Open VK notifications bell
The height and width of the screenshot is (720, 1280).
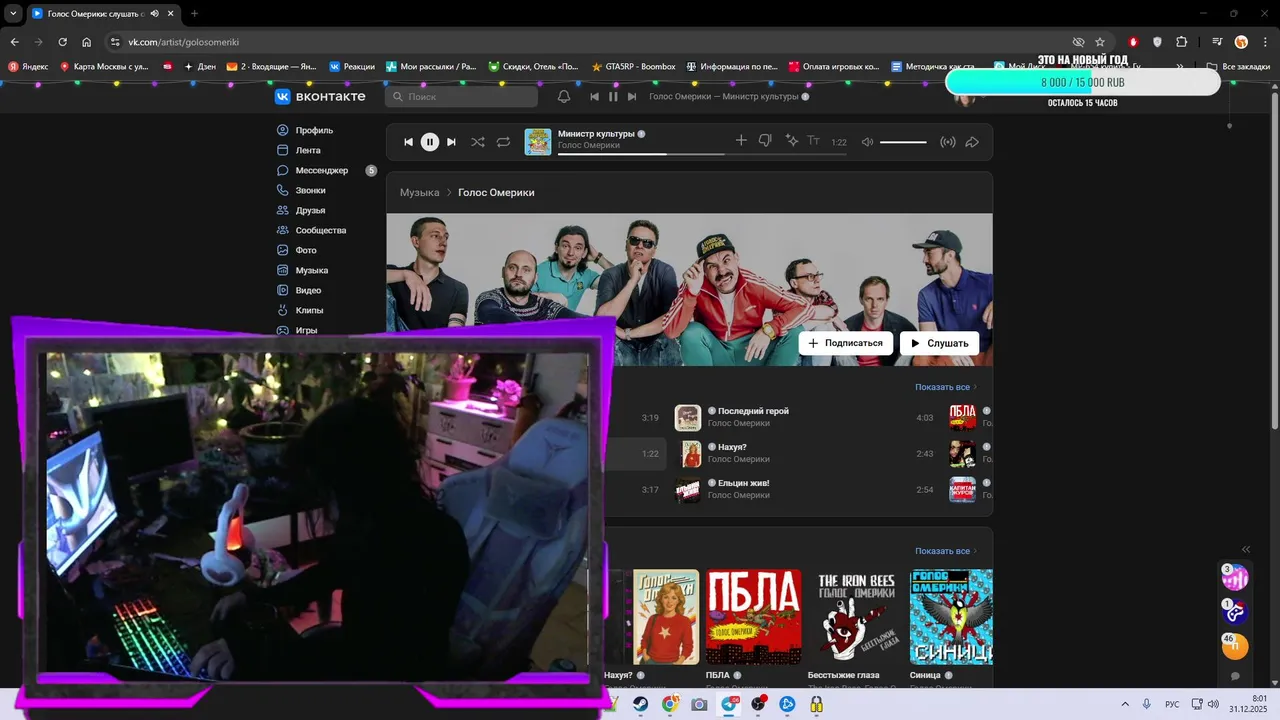pyautogui.click(x=564, y=96)
